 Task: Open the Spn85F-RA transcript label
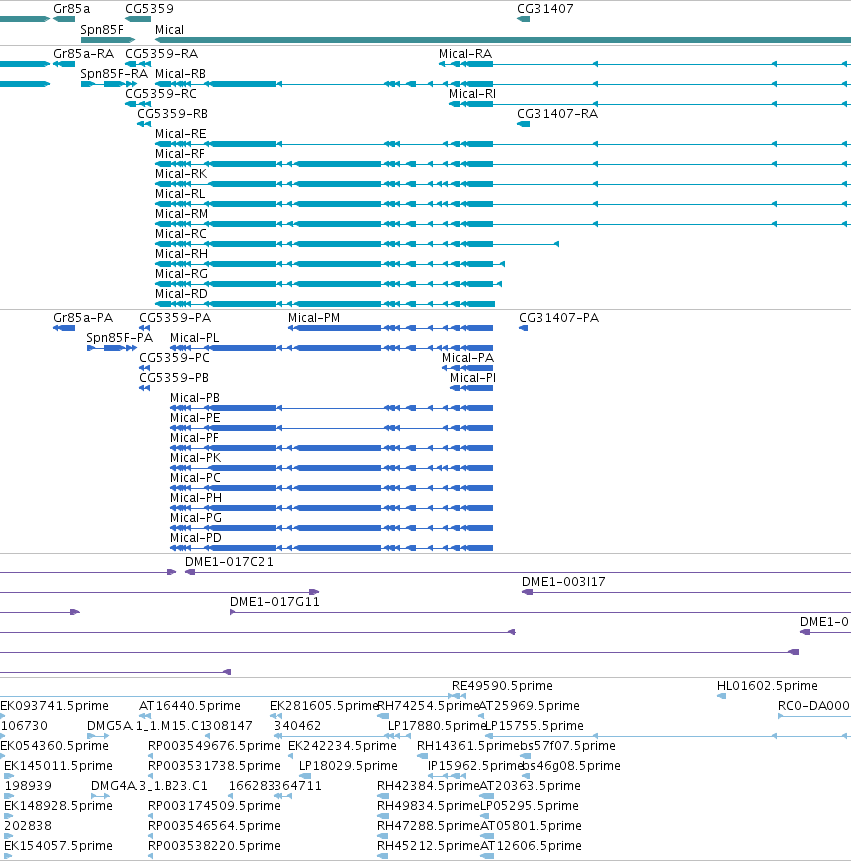click(x=114, y=74)
